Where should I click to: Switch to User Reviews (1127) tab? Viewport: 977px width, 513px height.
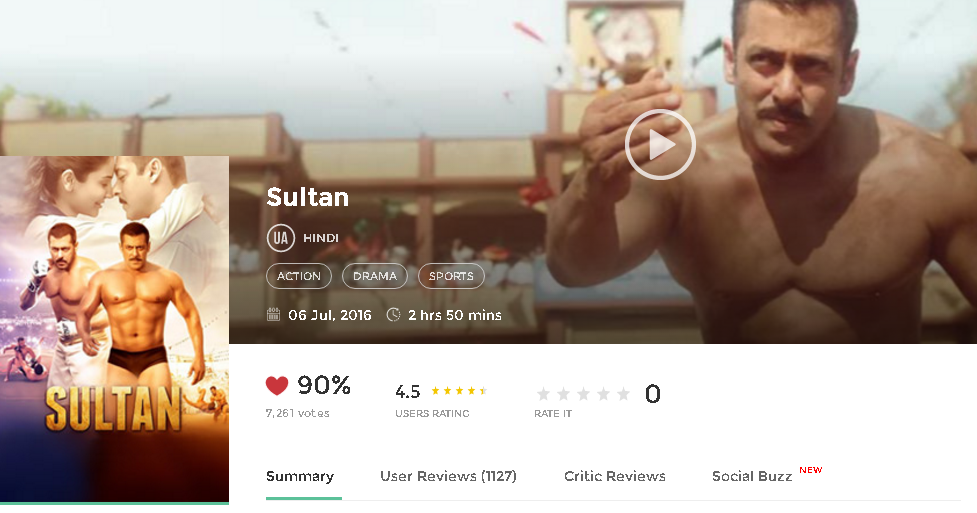(x=448, y=476)
